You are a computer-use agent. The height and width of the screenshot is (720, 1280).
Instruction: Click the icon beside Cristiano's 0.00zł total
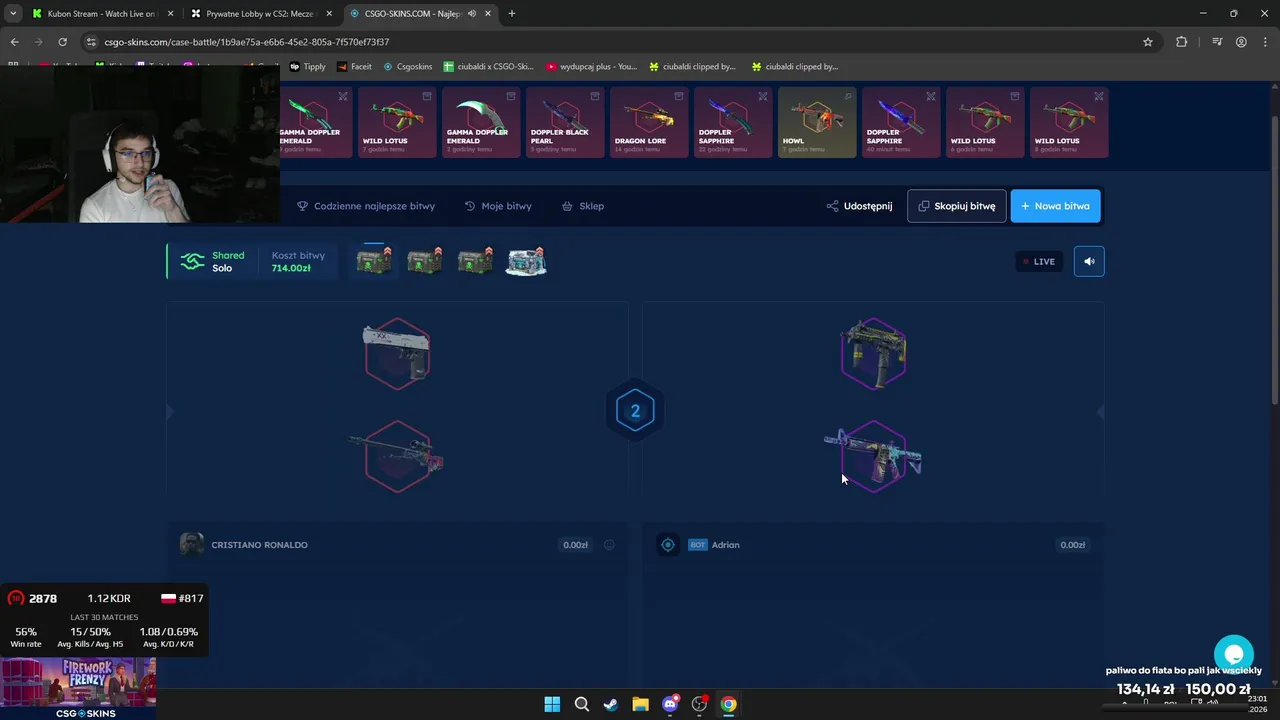[x=609, y=545]
